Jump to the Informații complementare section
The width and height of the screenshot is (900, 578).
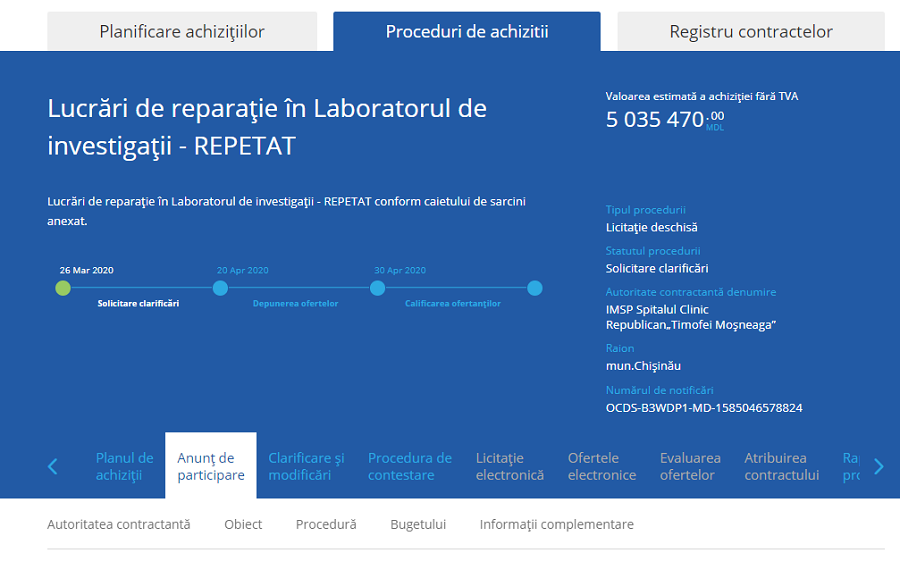pyautogui.click(x=557, y=524)
